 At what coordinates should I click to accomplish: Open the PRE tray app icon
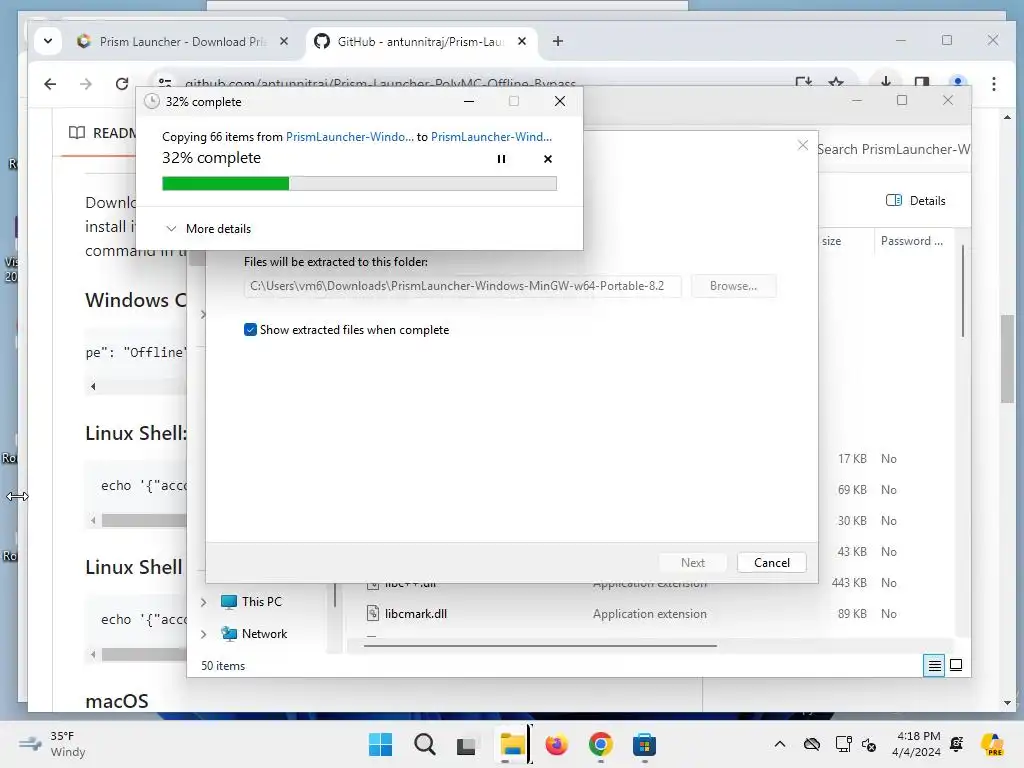(992, 744)
